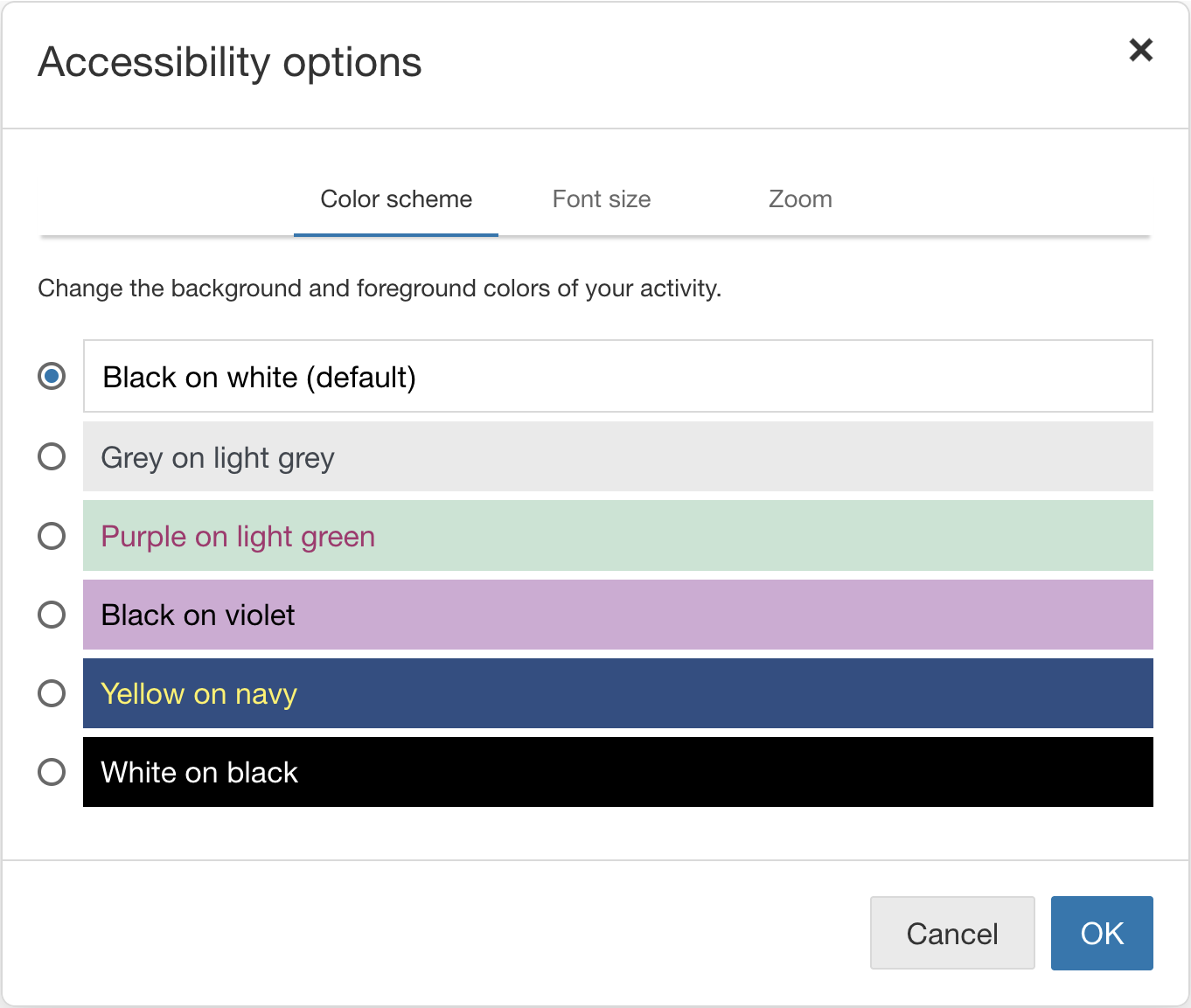1191x1008 pixels.
Task: Dismiss the dialog via the X icon
Action: coord(1140,50)
